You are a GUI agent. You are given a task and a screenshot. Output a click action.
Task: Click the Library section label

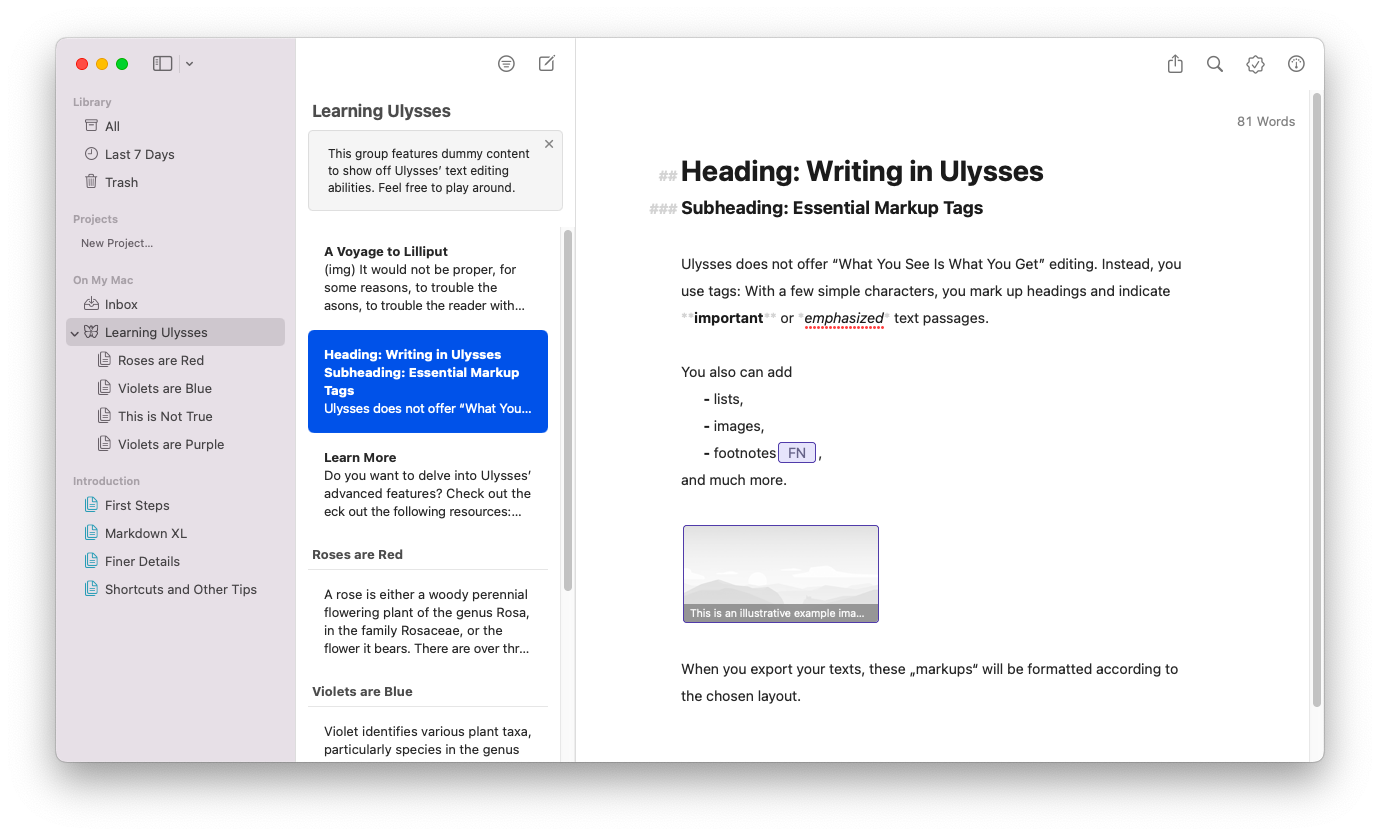92,102
